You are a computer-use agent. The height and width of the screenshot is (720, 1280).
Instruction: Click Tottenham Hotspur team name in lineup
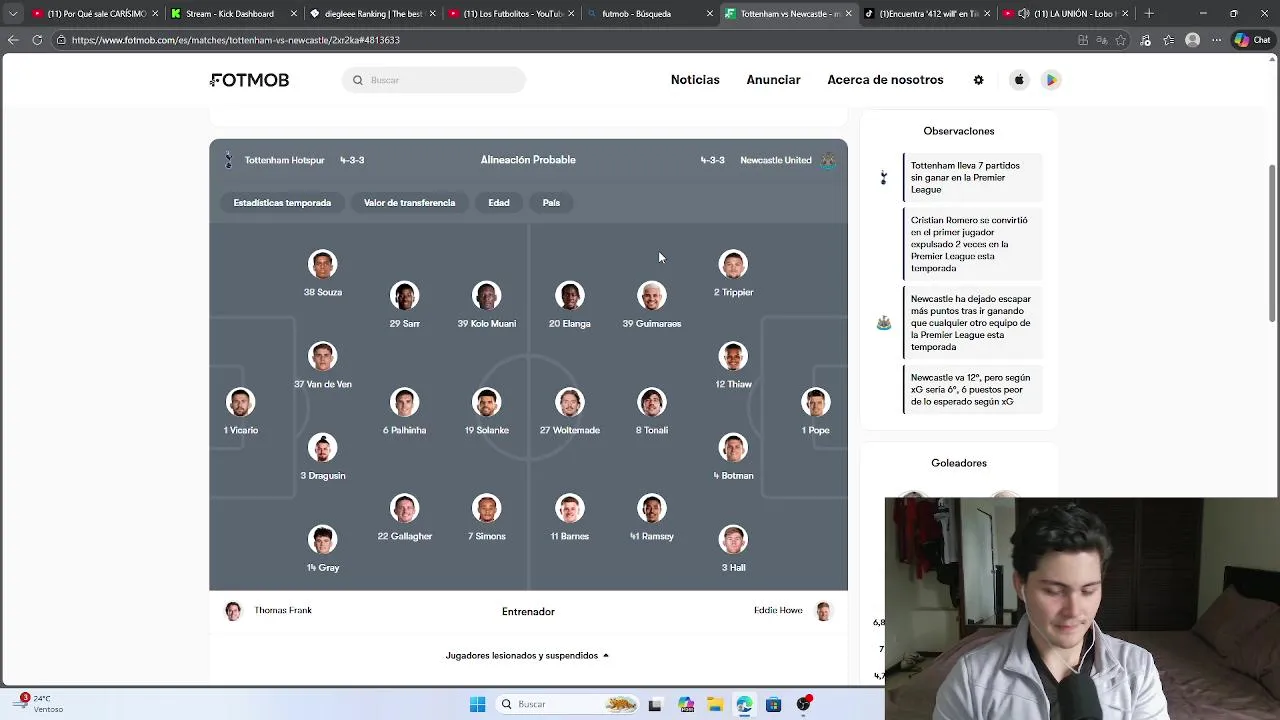(284, 160)
